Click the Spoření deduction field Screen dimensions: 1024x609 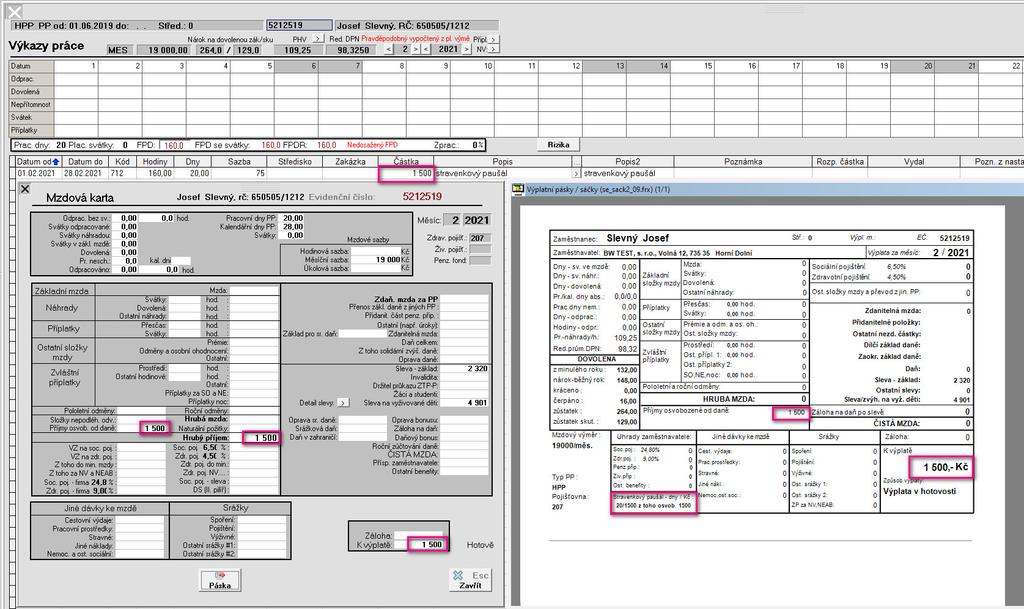[261, 520]
